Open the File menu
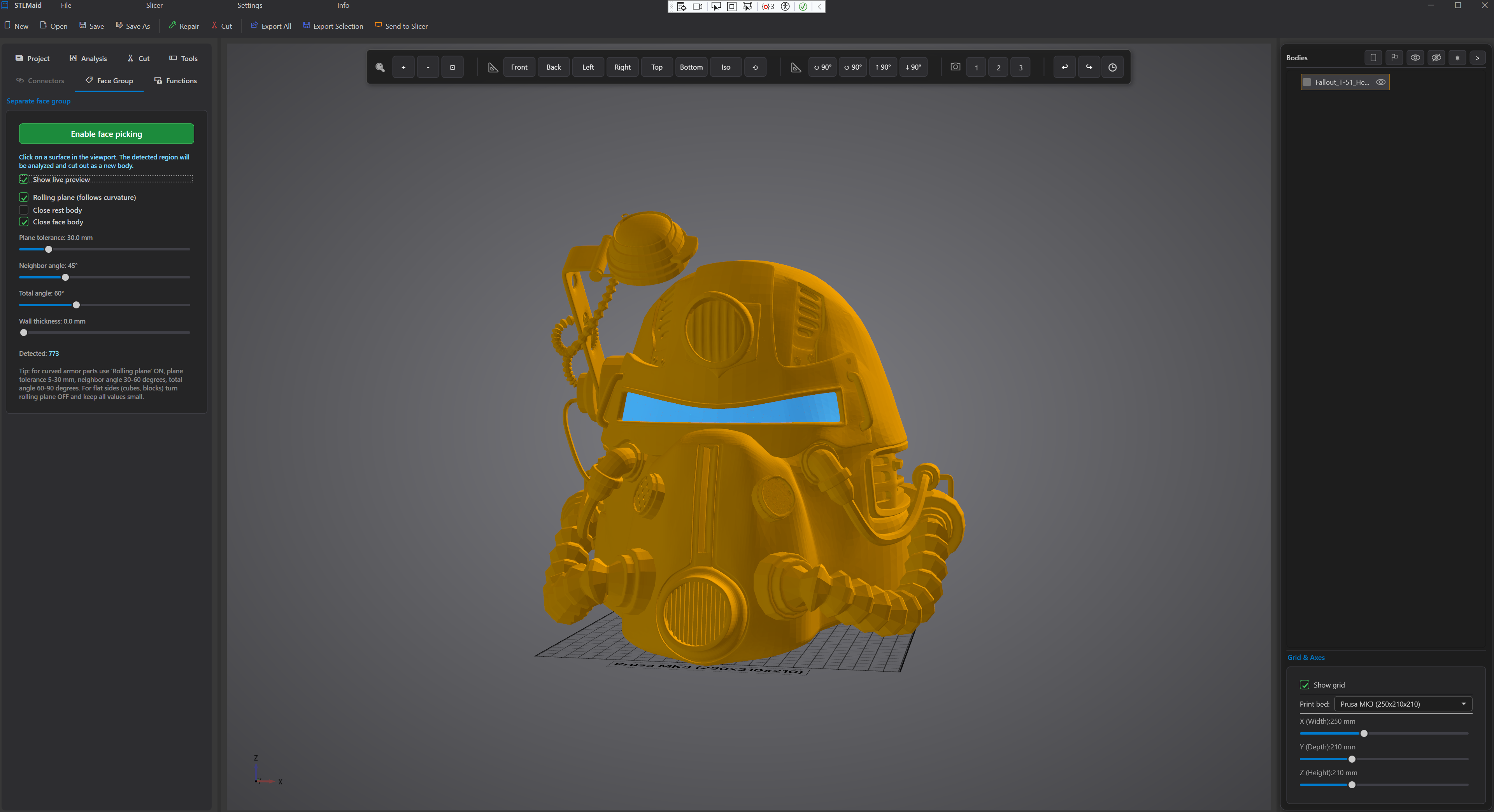The width and height of the screenshot is (1494, 812). pos(66,5)
